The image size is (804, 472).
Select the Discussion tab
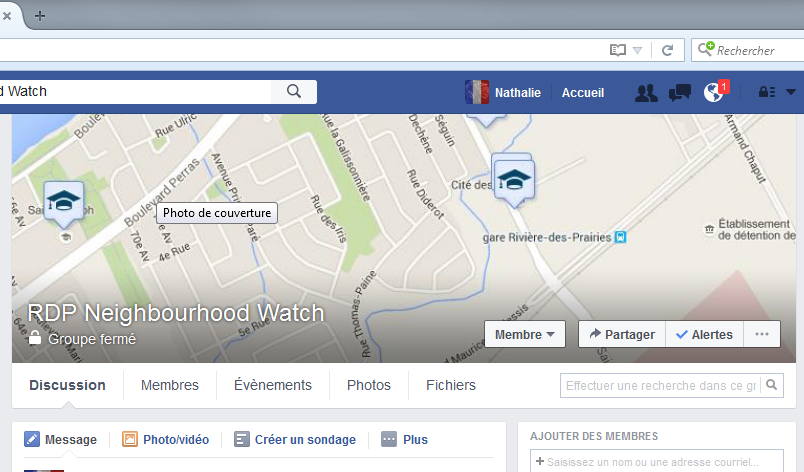point(67,385)
